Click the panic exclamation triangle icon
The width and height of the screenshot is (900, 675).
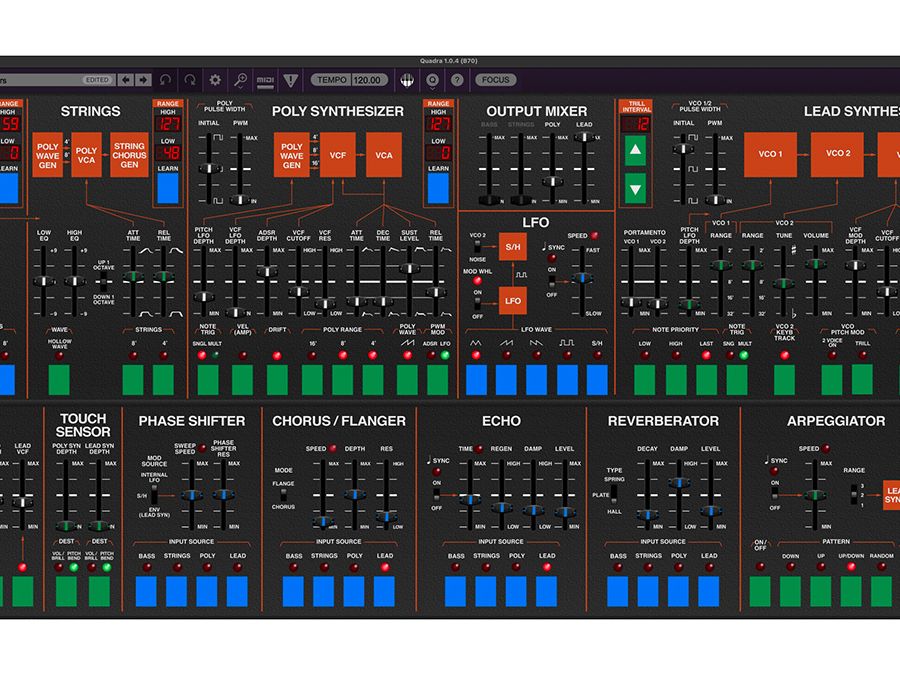290,80
